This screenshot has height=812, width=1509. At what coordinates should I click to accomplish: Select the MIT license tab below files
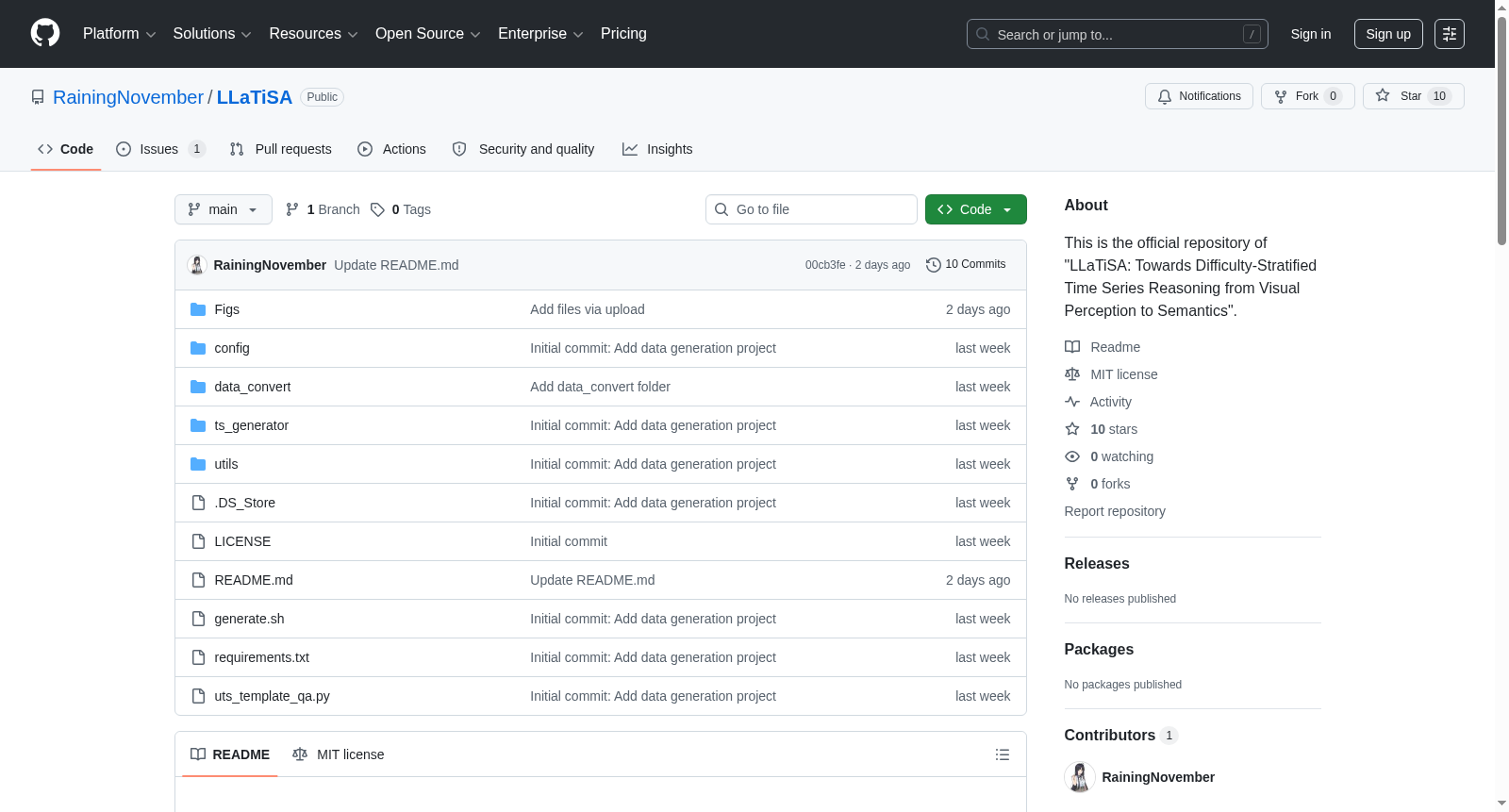[x=338, y=754]
